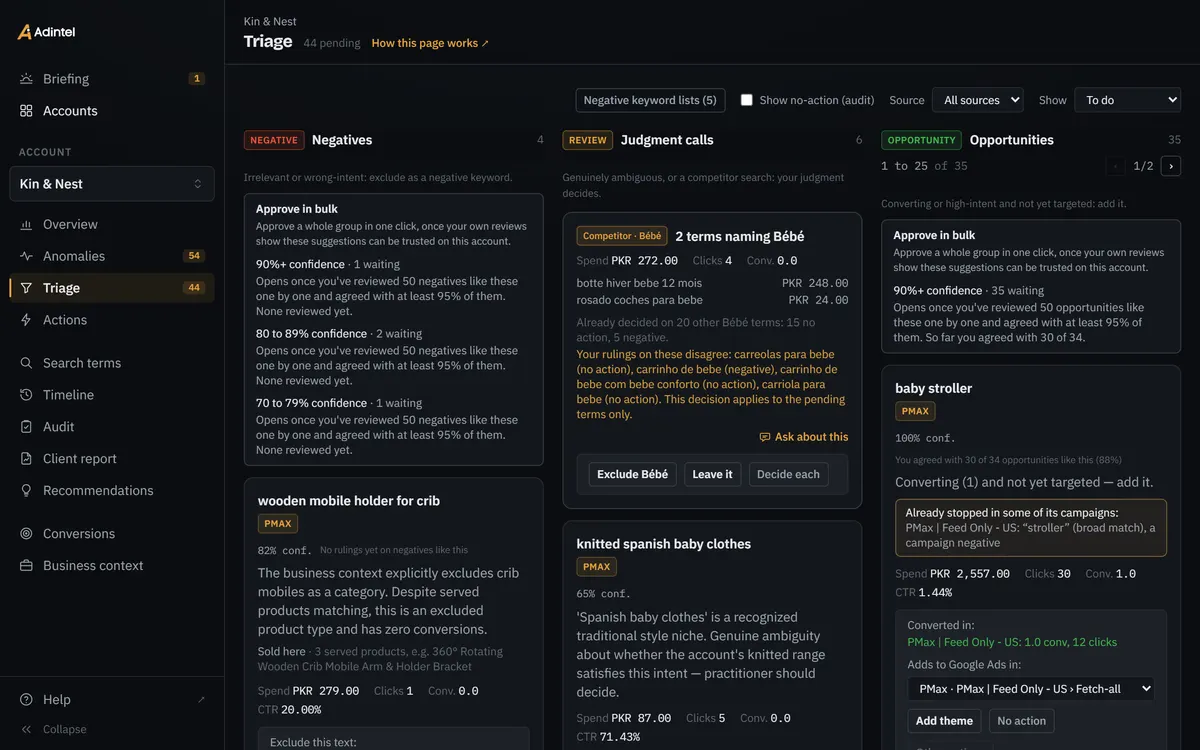The width and height of the screenshot is (1200, 750).
Task: Click the Conversions target icon
Action: click(26, 534)
